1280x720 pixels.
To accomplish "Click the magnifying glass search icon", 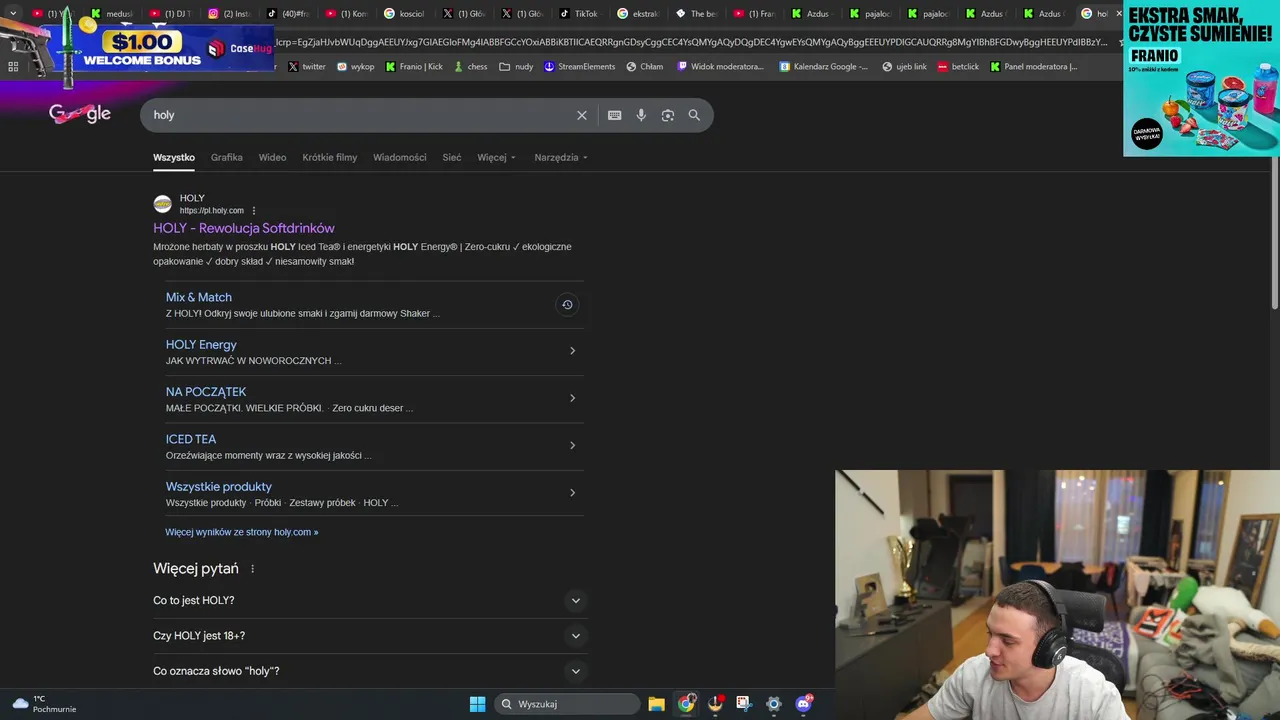I will pyautogui.click(x=694, y=115).
